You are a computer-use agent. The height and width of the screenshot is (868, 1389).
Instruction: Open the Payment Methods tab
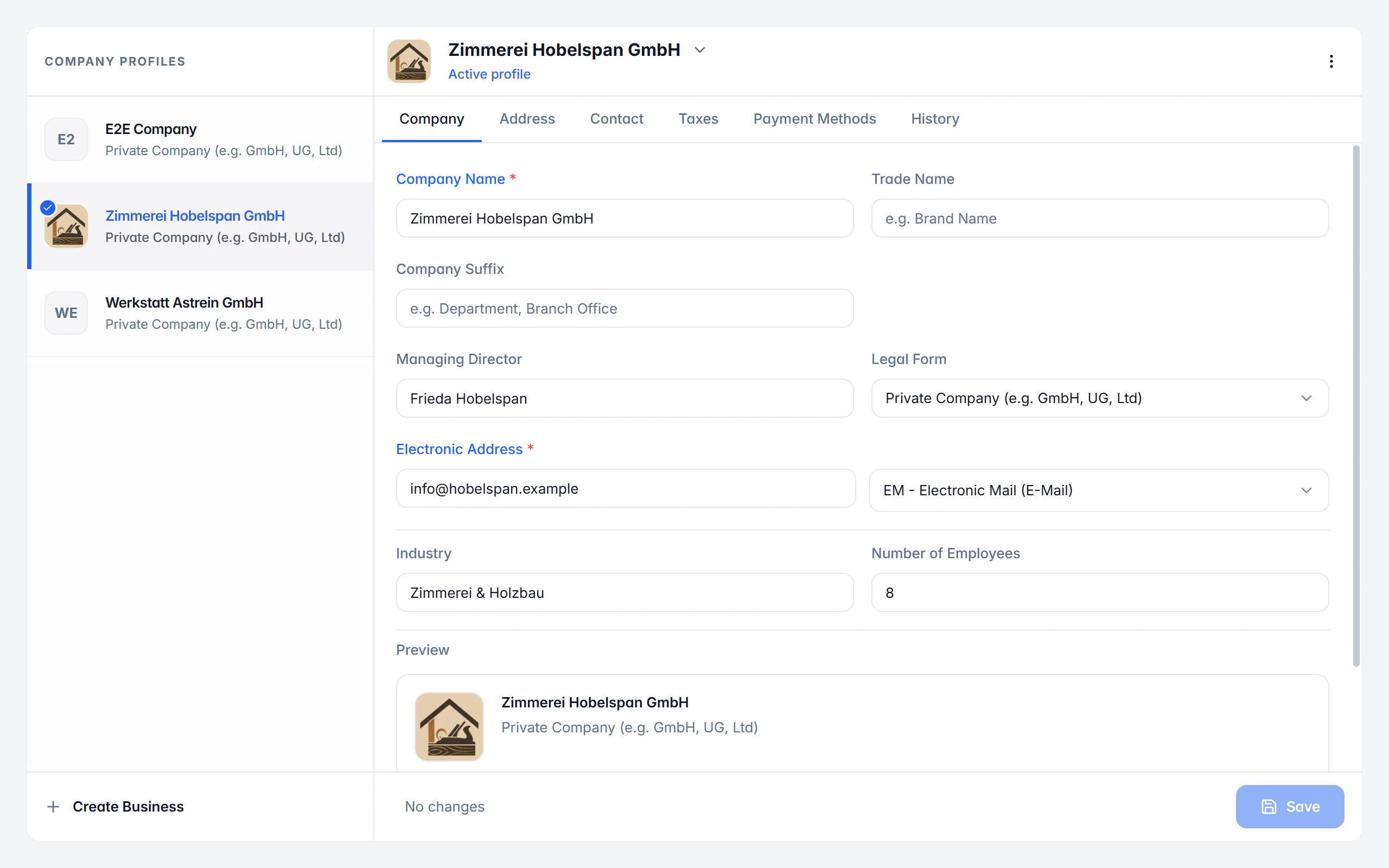814,119
